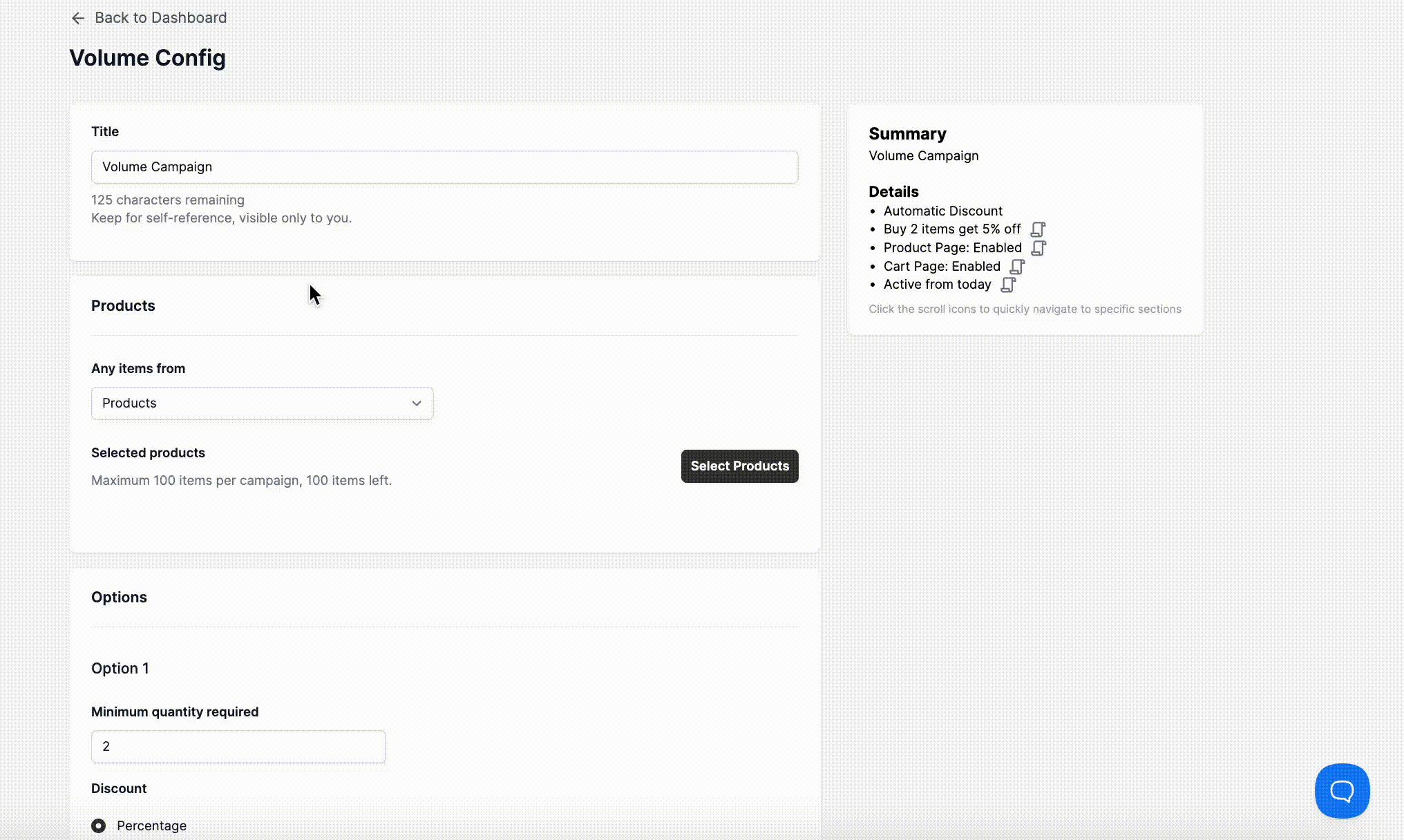This screenshot has width=1404, height=840.
Task: Click the Minimum quantity required input
Action: click(x=238, y=747)
